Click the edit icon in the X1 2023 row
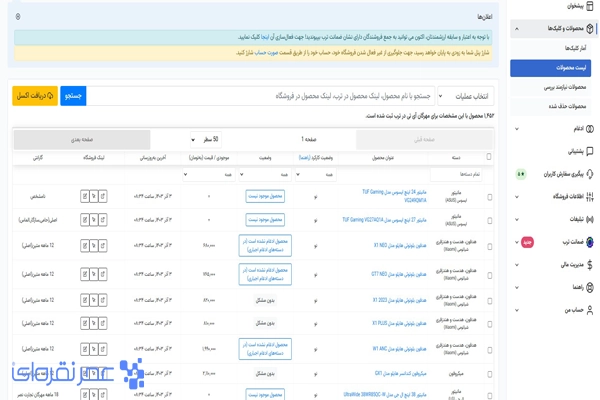Viewport: 600px width, 400px height. [85, 300]
